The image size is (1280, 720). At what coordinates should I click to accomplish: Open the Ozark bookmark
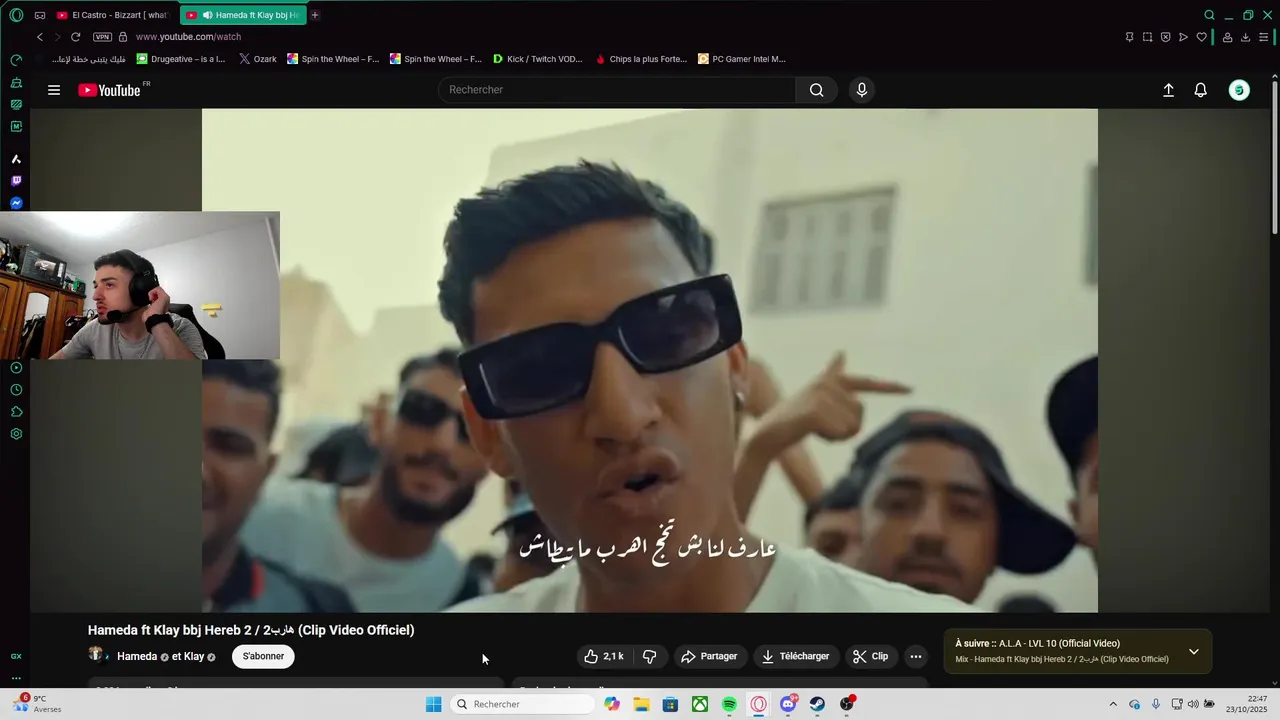pyautogui.click(x=258, y=59)
